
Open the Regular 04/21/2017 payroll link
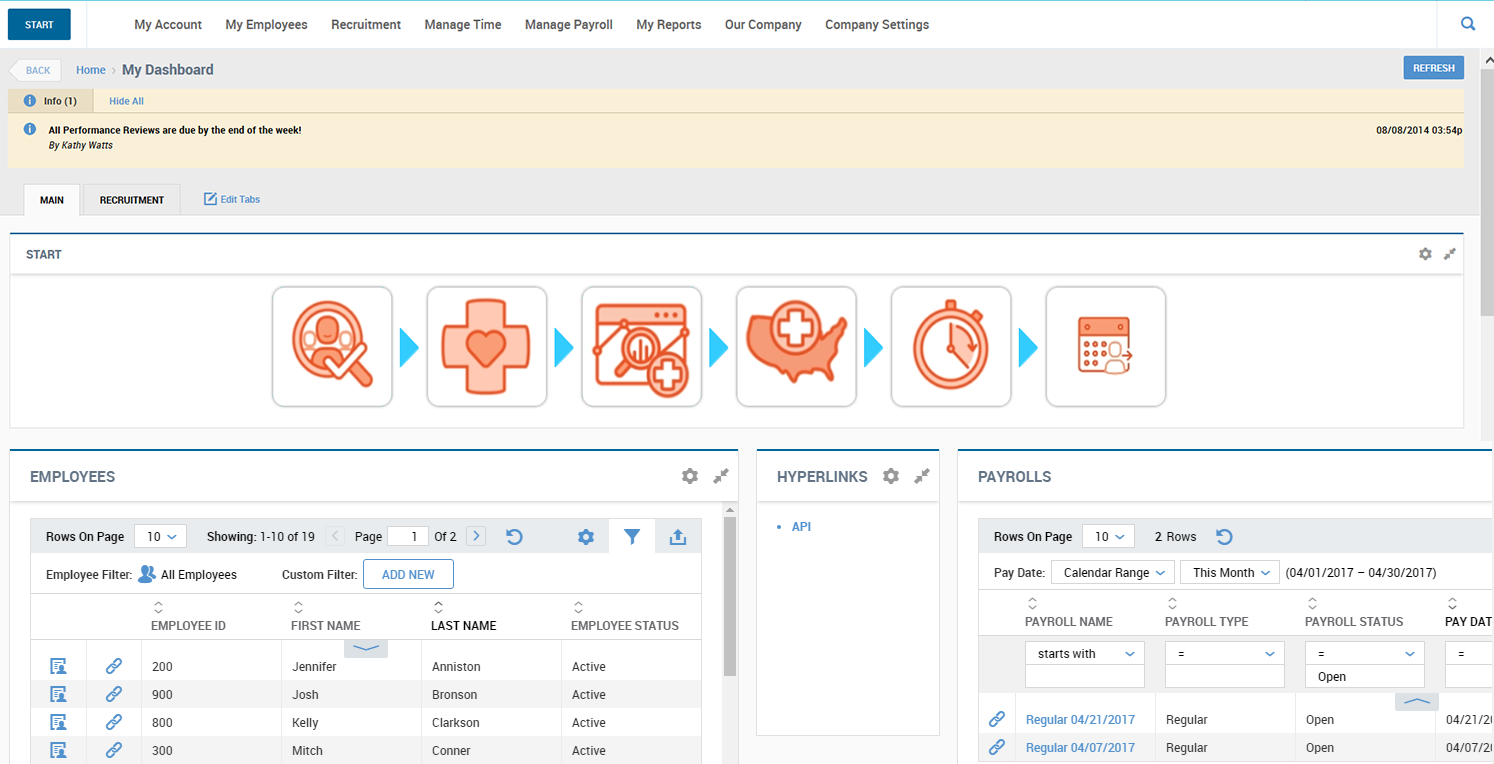pos(1080,719)
